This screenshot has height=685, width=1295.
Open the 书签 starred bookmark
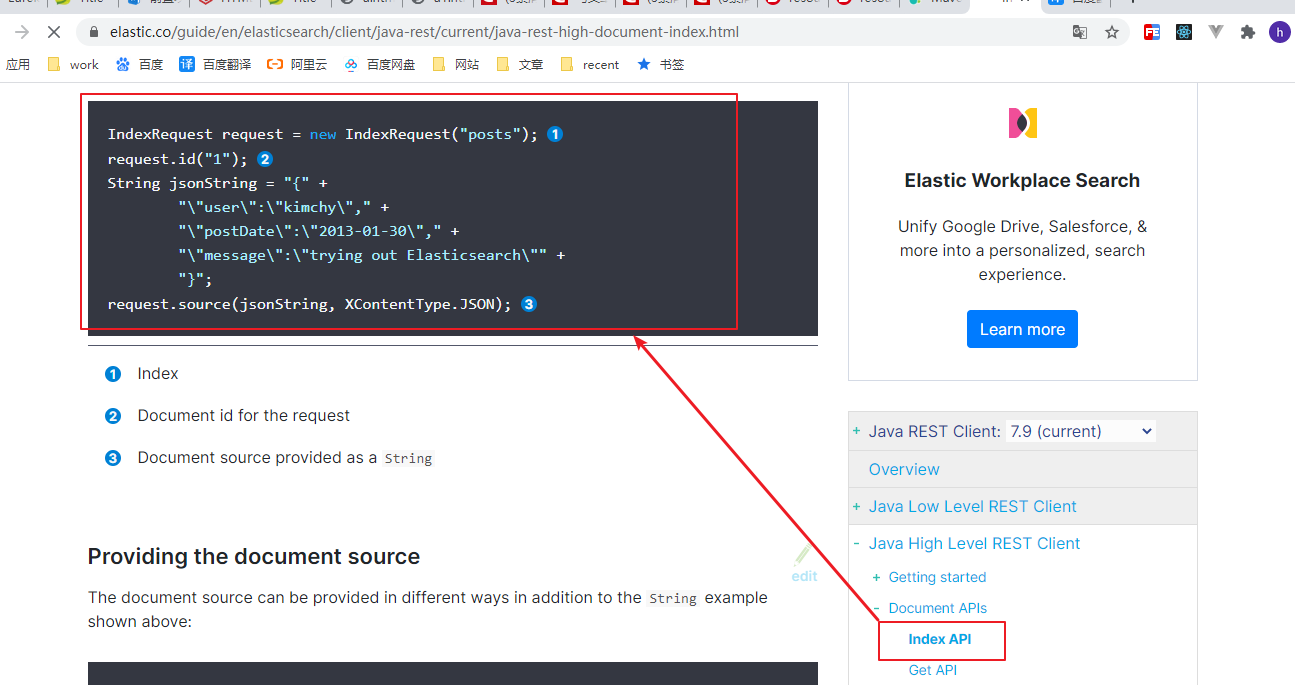[660, 64]
